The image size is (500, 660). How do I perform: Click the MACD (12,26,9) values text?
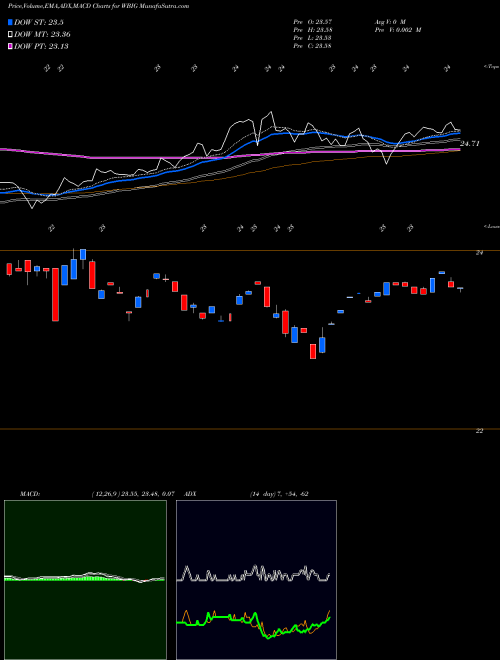[x=133, y=494]
